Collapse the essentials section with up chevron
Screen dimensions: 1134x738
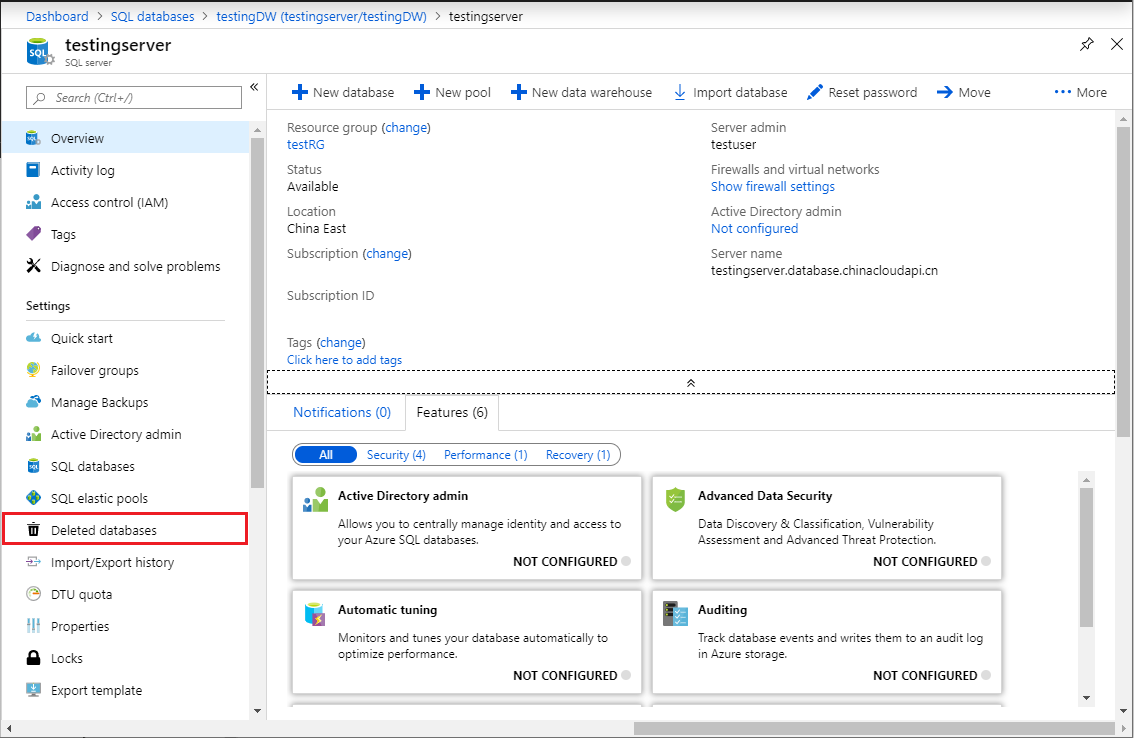pos(691,383)
